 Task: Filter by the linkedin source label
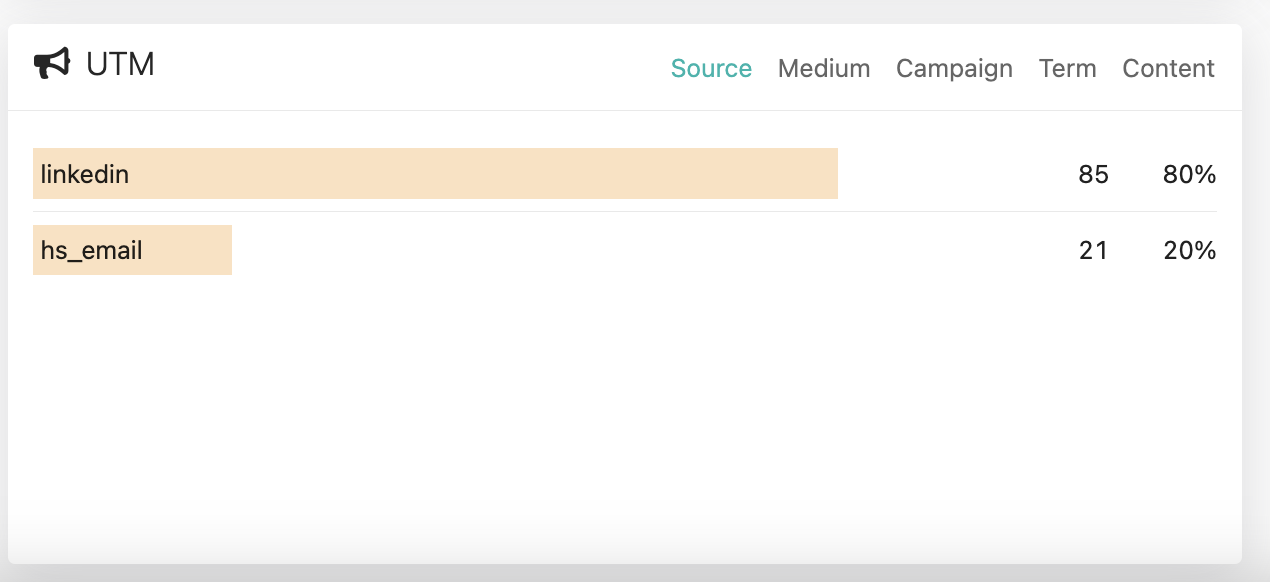coord(85,174)
